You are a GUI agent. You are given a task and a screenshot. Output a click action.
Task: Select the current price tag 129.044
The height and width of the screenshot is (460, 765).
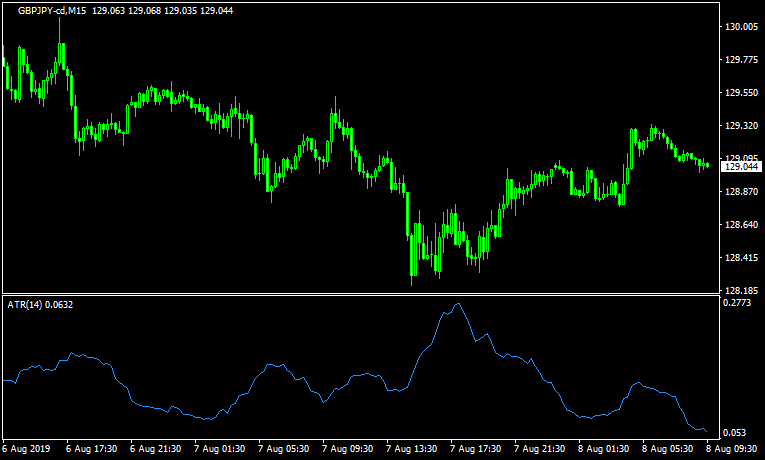click(x=741, y=166)
